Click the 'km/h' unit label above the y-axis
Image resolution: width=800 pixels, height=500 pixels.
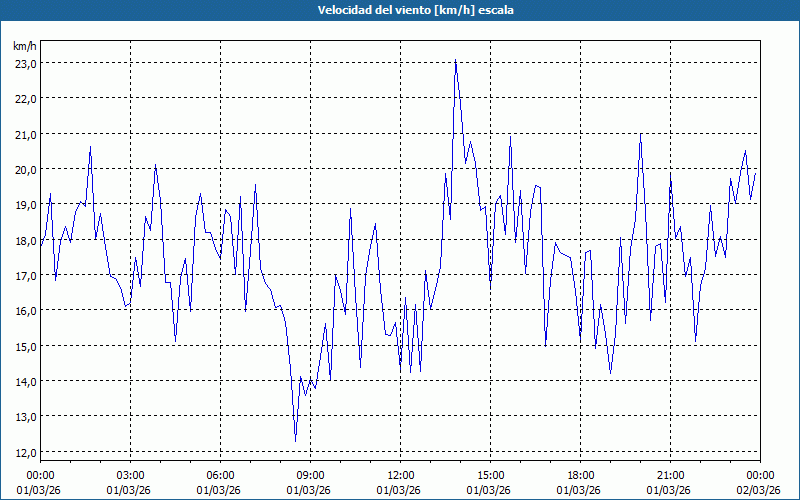(x=24, y=46)
